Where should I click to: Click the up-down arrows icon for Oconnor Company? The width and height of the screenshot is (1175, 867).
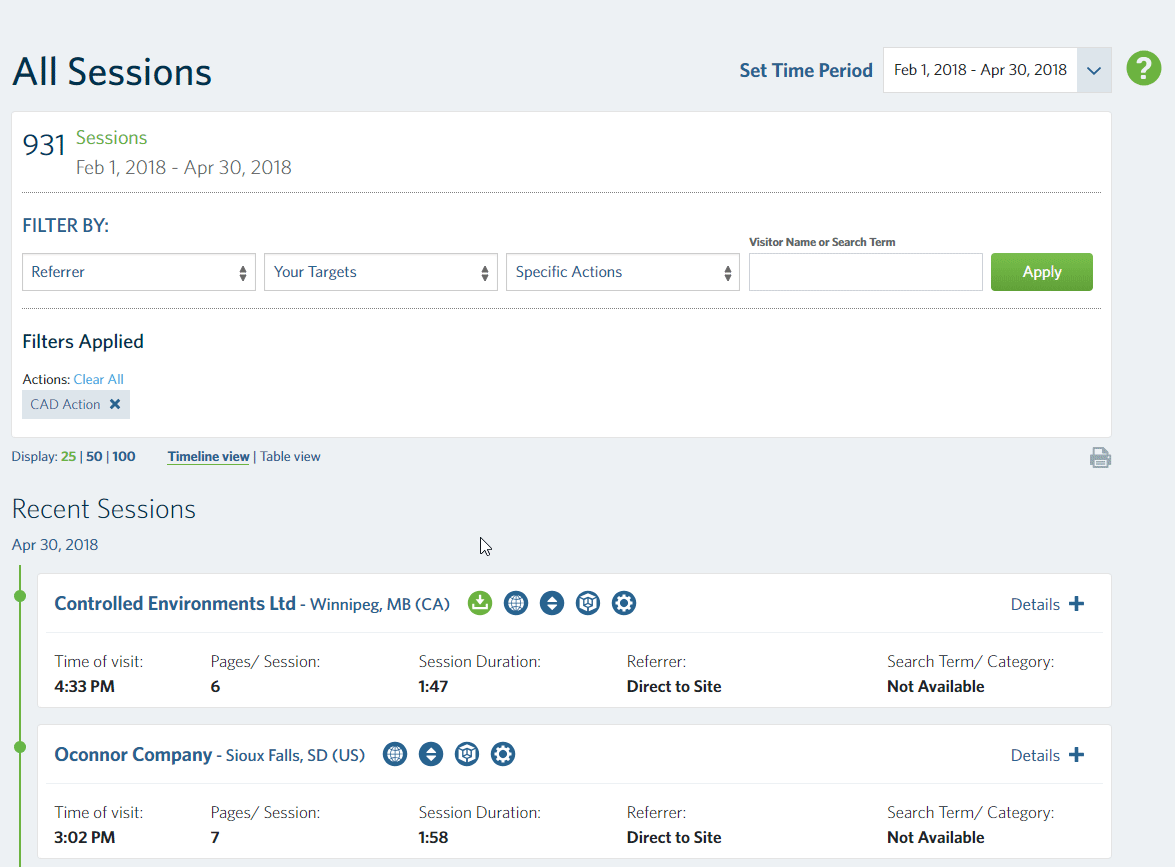pos(431,754)
